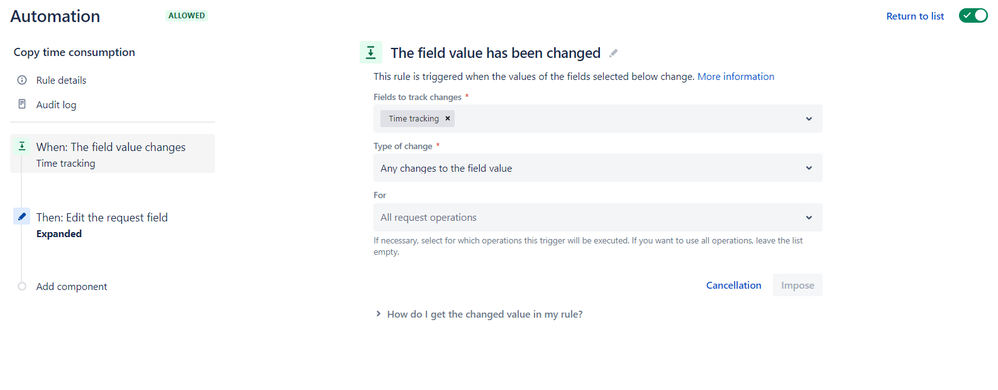The height and width of the screenshot is (390, 998).
Task: Toggle the rule enabled switch off
Action: [973, 16]
